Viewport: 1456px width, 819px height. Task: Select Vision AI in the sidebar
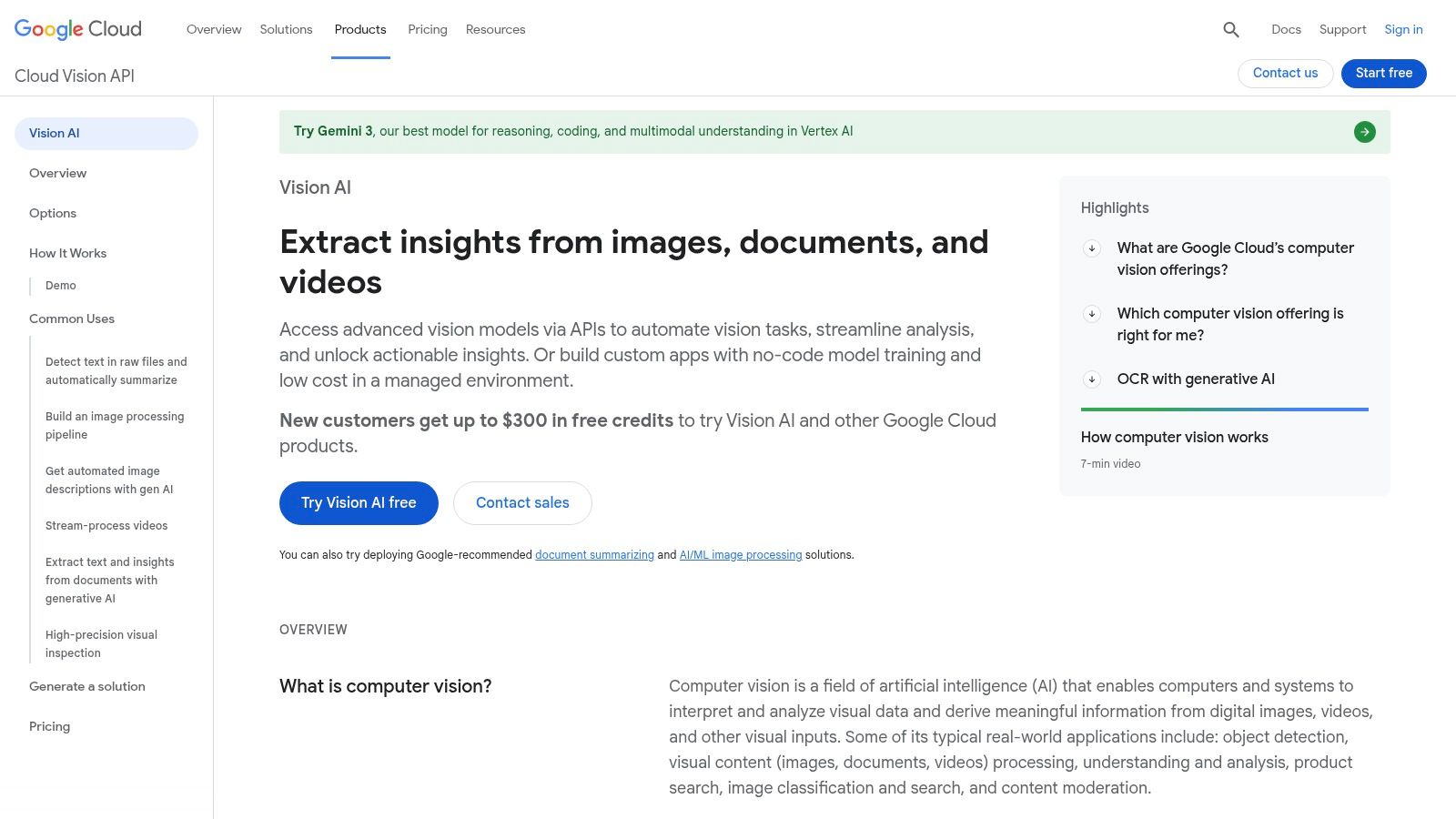click(x=55, y=133)
